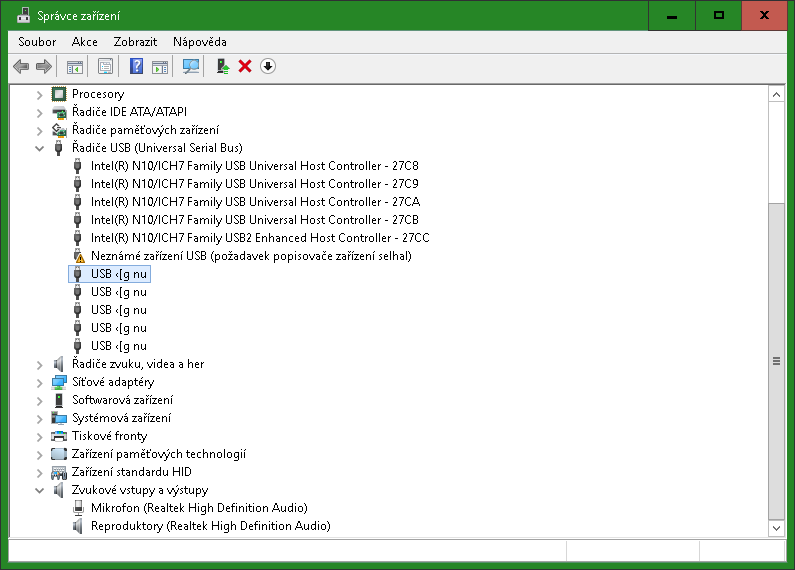Image resolution: width=795 pixels, height=570 pixels.
Task: Select the Zařízení paměťových technologií label
Action: (x=159, y=454)
